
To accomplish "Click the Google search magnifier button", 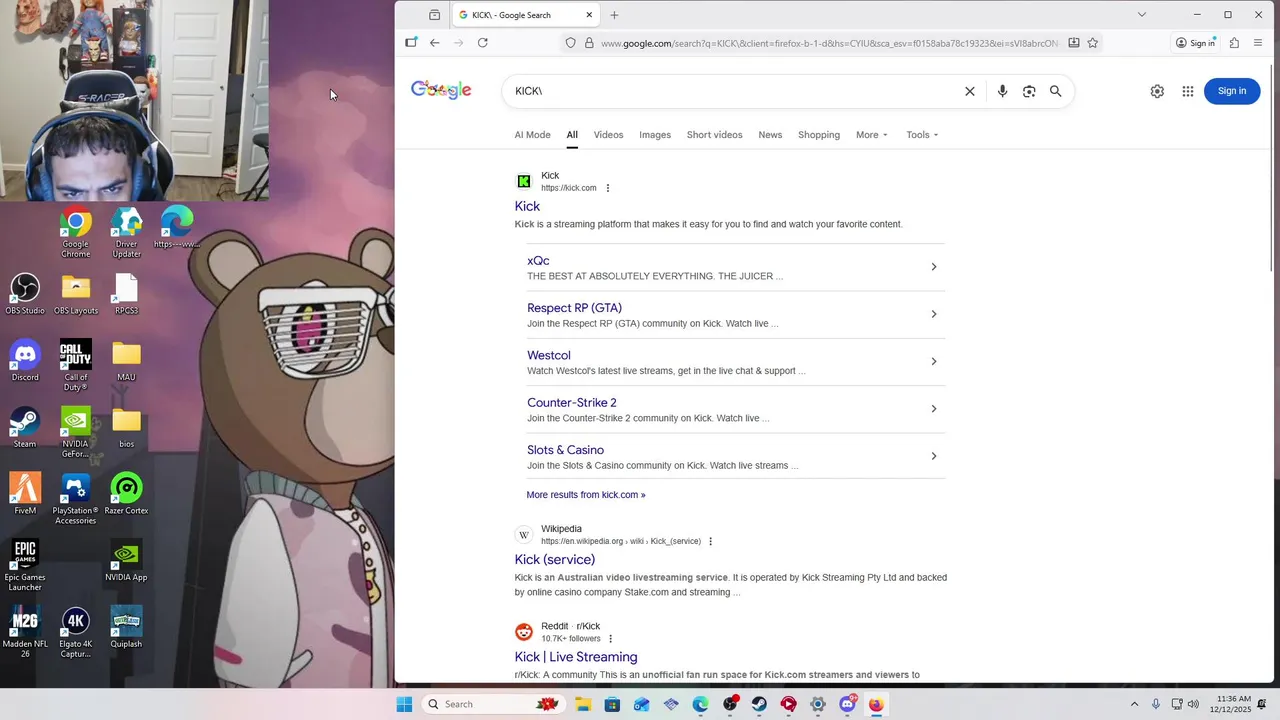I will point(1055,91).
